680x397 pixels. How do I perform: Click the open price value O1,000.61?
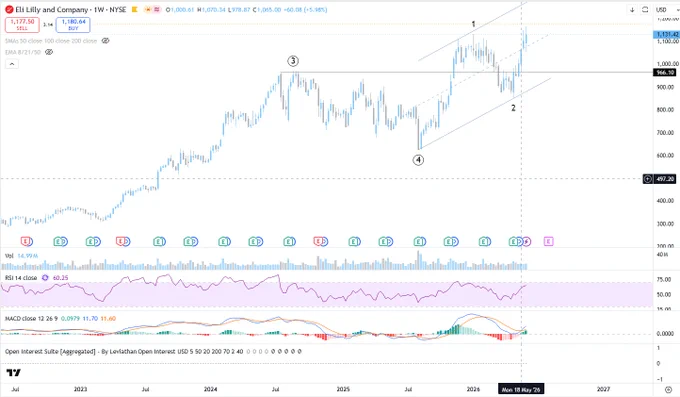coord(180,10)
